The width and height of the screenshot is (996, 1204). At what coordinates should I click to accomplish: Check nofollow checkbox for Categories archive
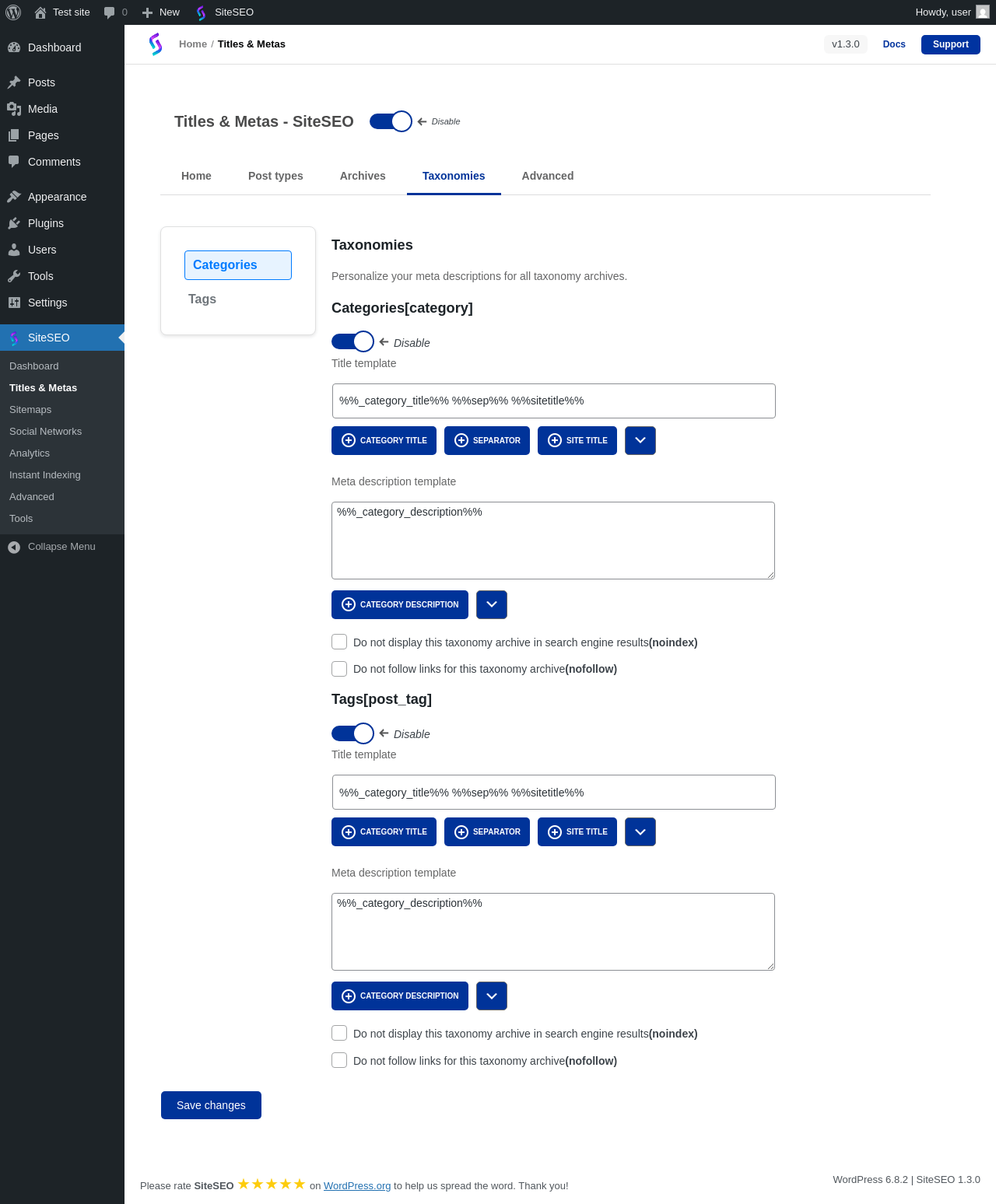339,669
